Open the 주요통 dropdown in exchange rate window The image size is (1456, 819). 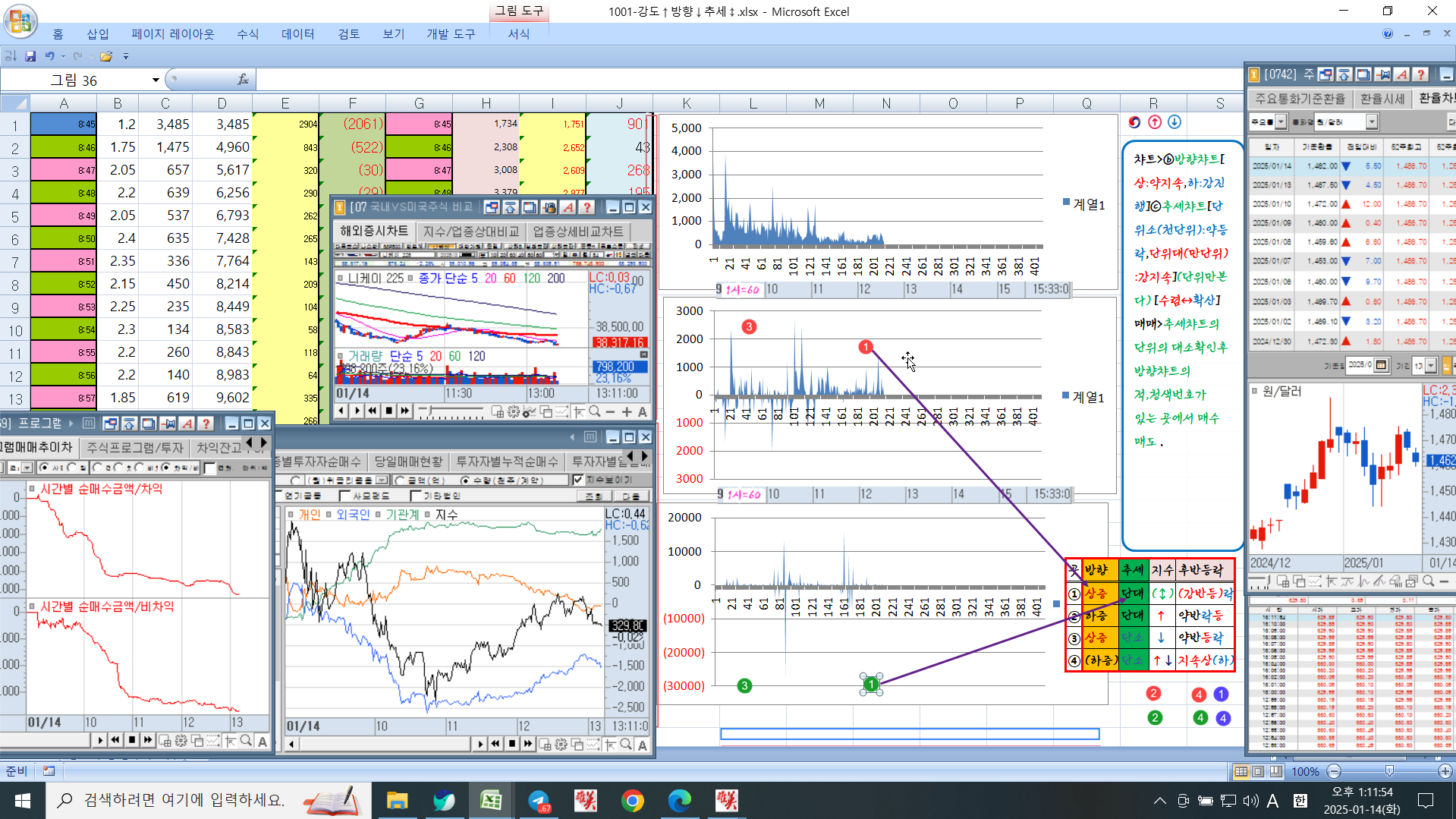1281,121
